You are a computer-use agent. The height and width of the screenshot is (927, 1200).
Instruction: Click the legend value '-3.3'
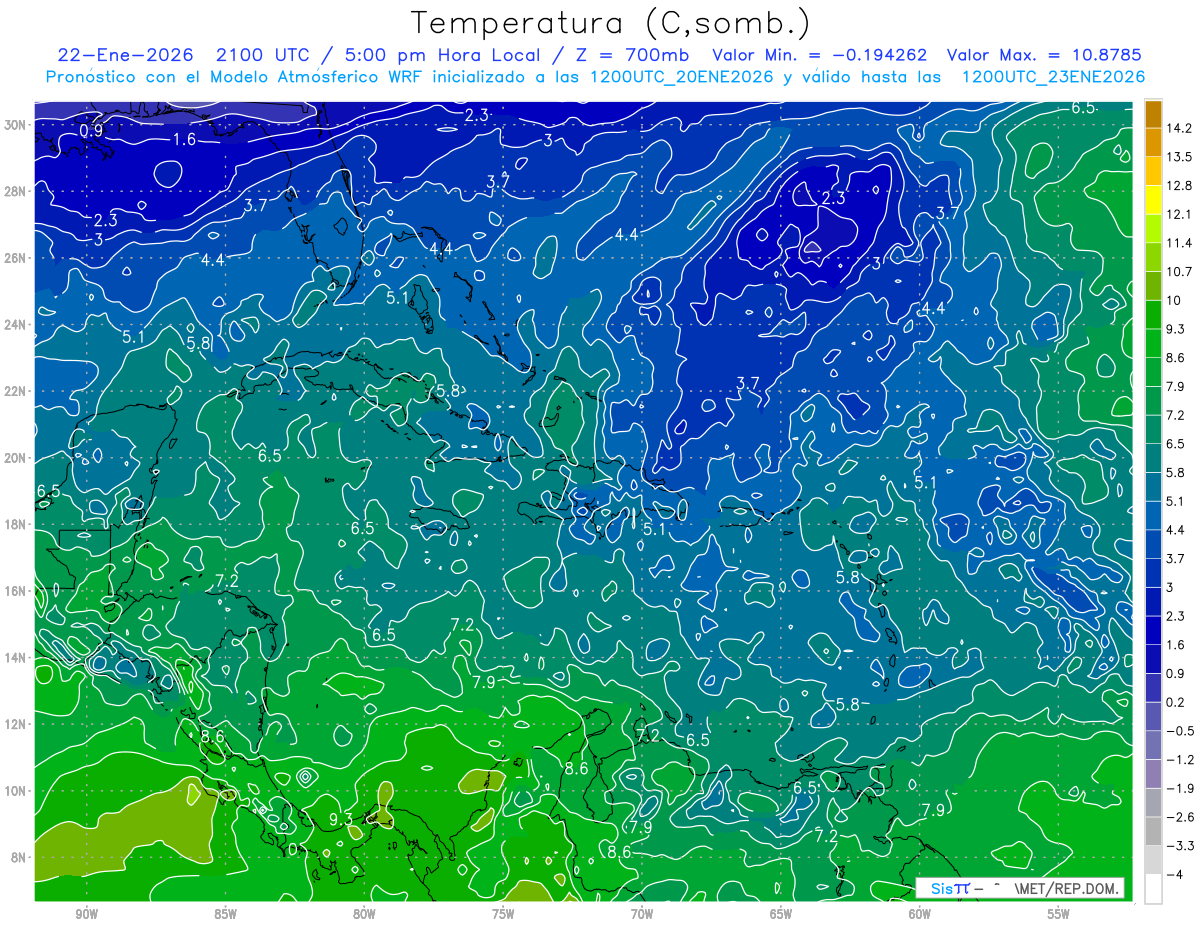[1178, 846]
